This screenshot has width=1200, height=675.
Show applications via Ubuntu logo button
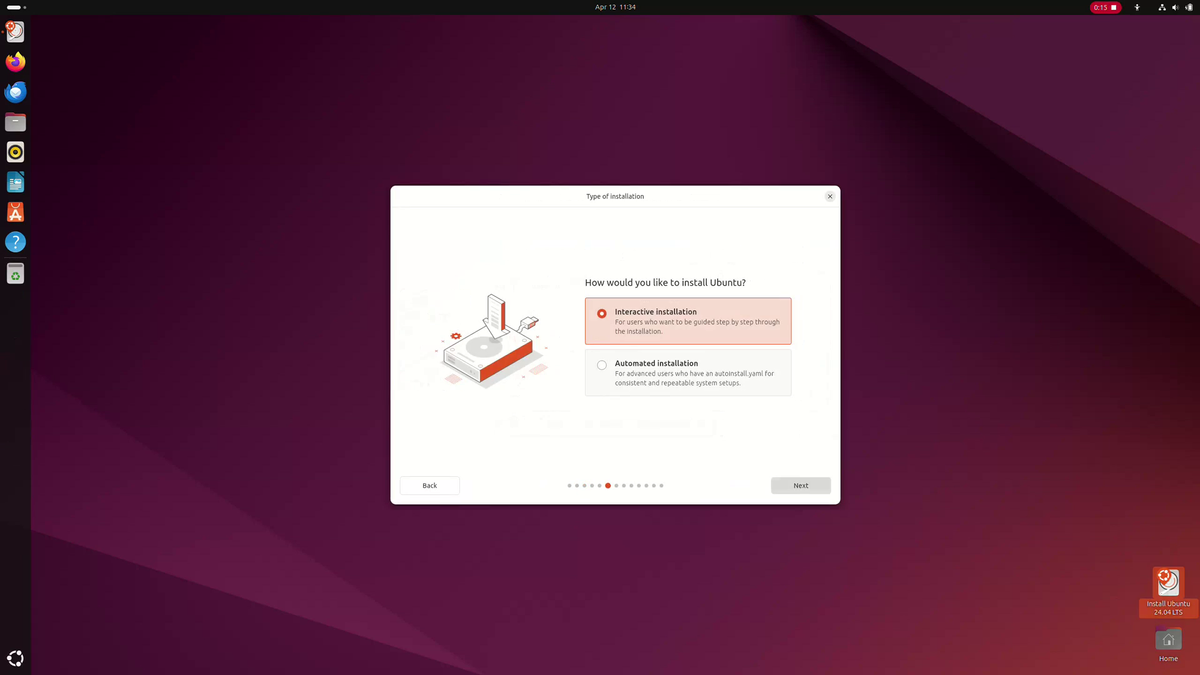pyautogui.click(x=15, y=658)
